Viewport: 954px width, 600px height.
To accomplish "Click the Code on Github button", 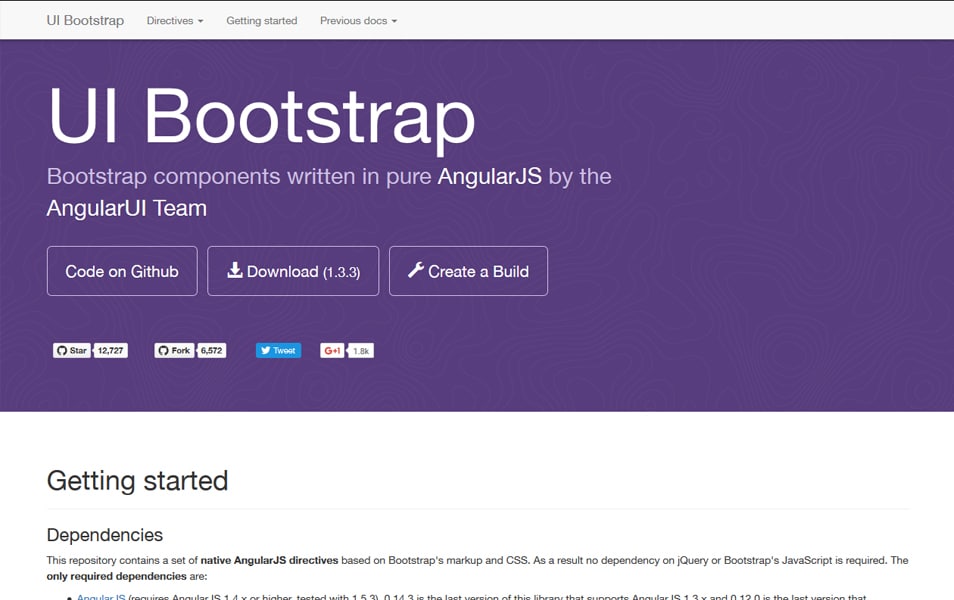I will [x=122, y=271].
